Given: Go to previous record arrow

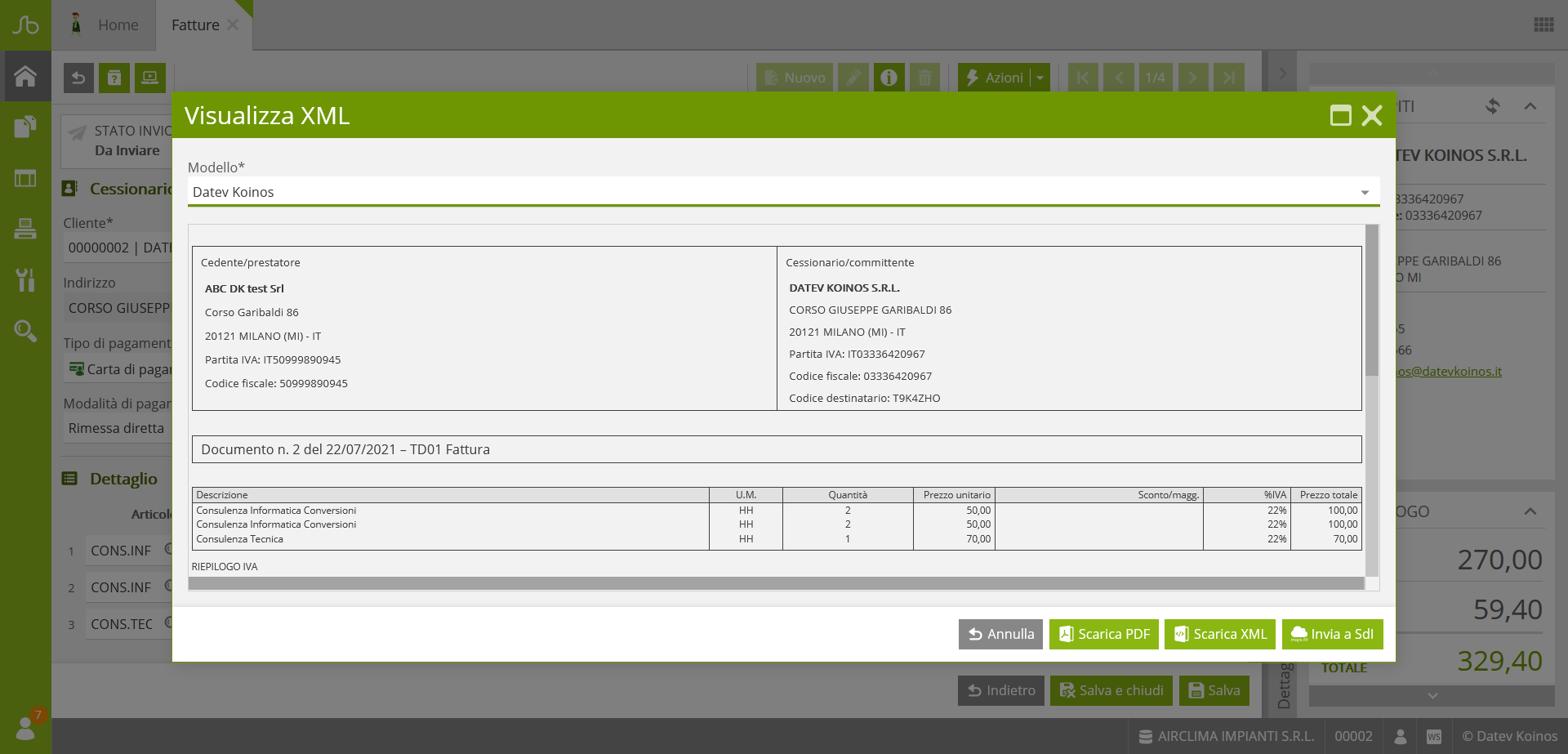Looking at the screenshot, I should pos(1119,78).
